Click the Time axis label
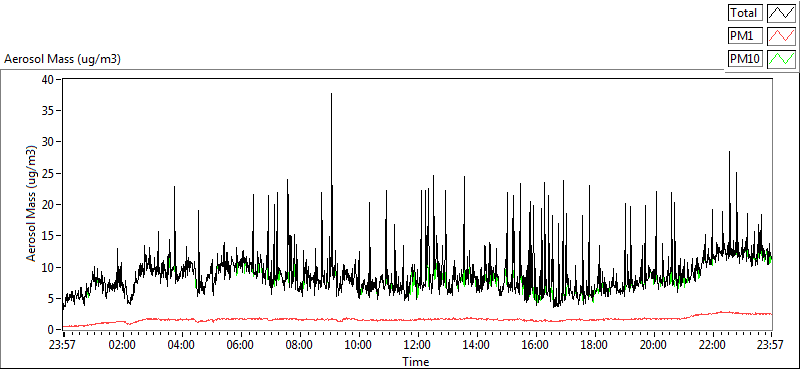Screen dimensions: 800x369 click(415, 362)
